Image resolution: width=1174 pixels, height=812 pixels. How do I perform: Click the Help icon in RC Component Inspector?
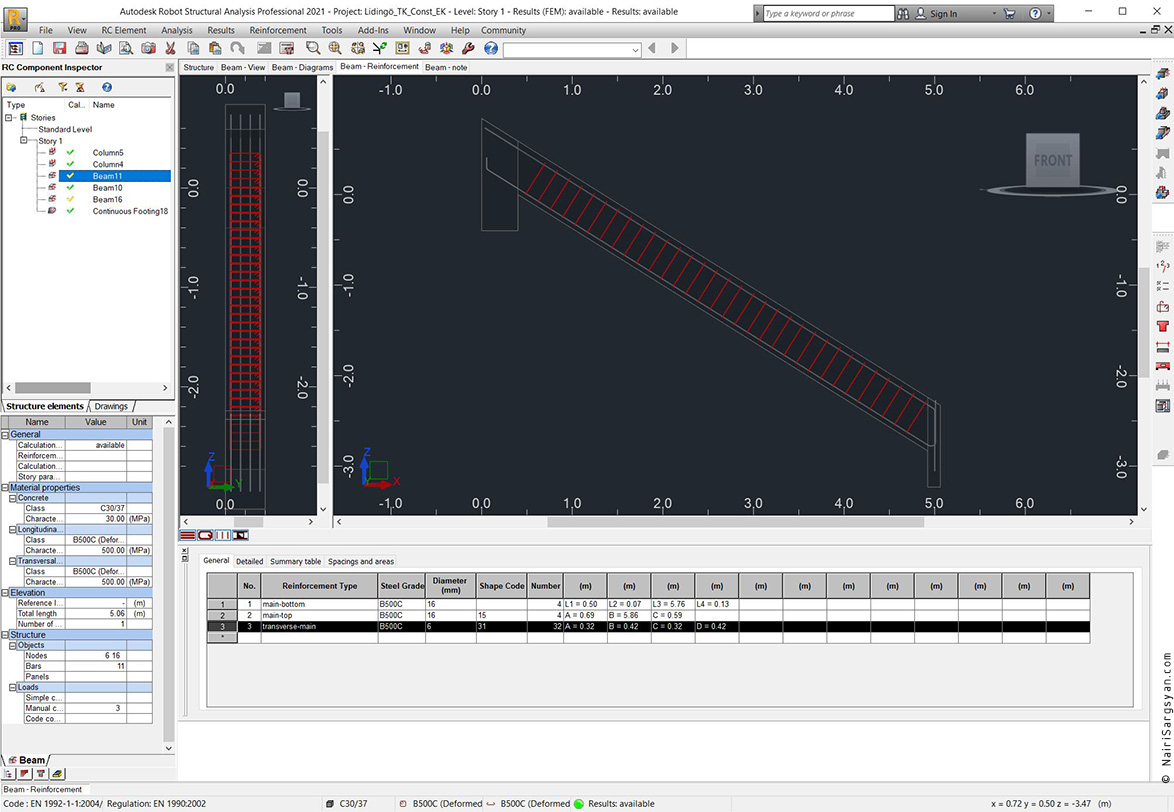(107, 88)
